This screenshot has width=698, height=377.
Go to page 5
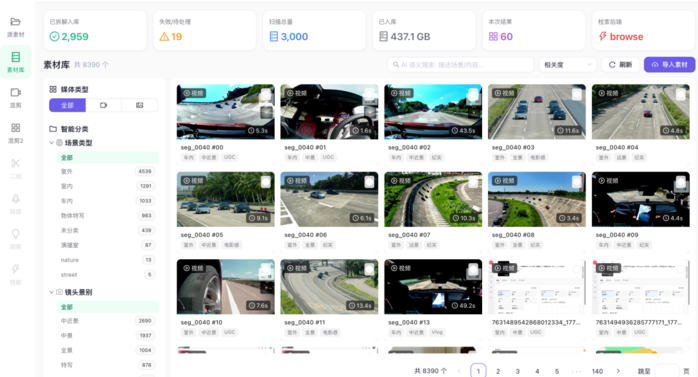point(557,371)
